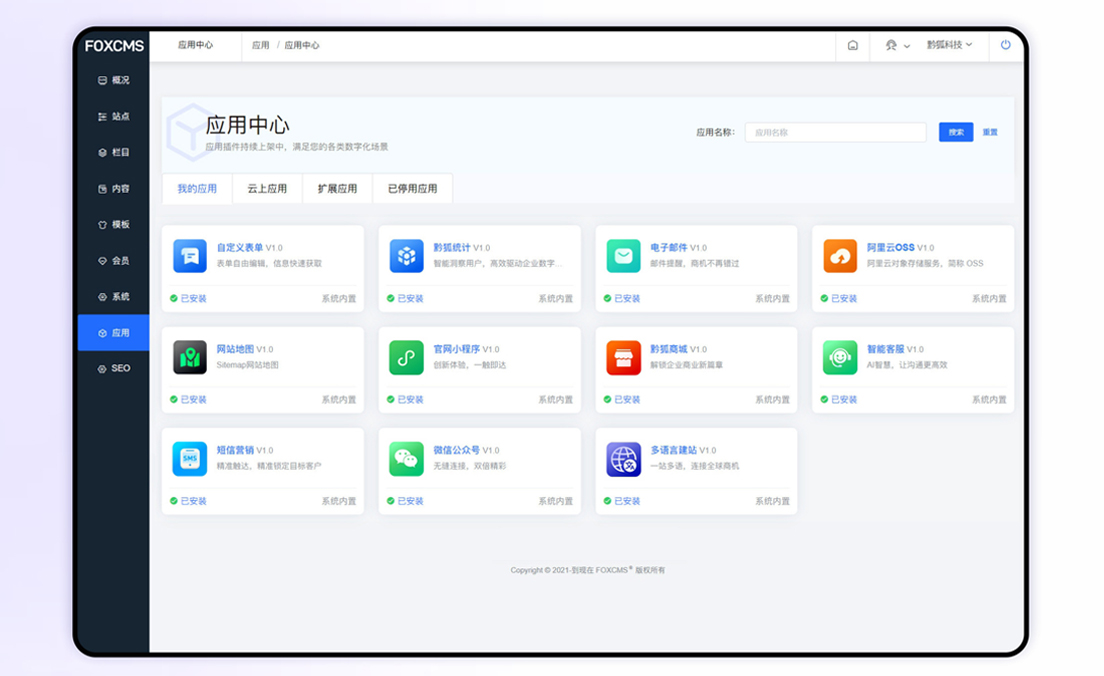Select the 智能客服 headset icon

pyautogui.click(x=840, y=357)
